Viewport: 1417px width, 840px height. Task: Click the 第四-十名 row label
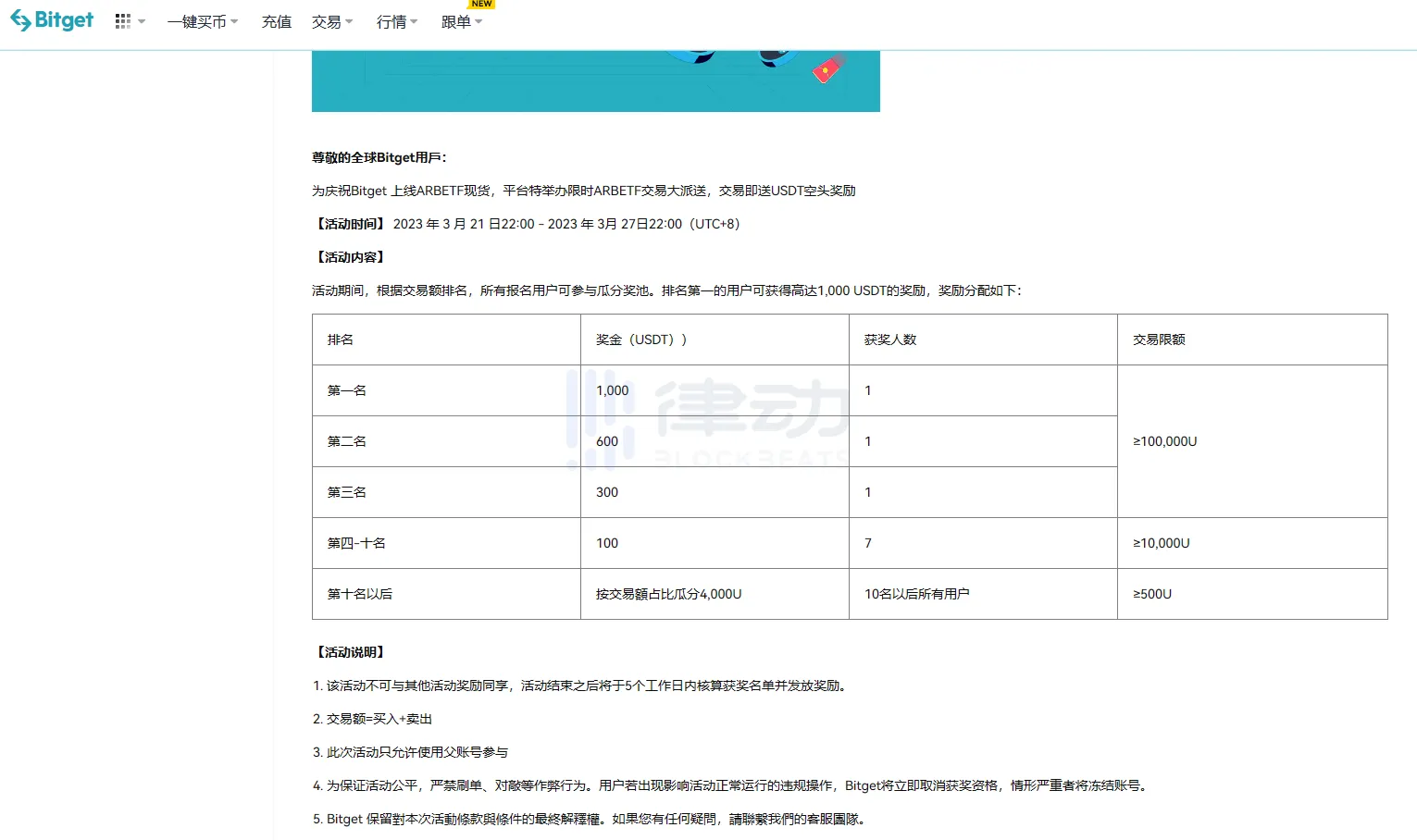pos(356,543)
